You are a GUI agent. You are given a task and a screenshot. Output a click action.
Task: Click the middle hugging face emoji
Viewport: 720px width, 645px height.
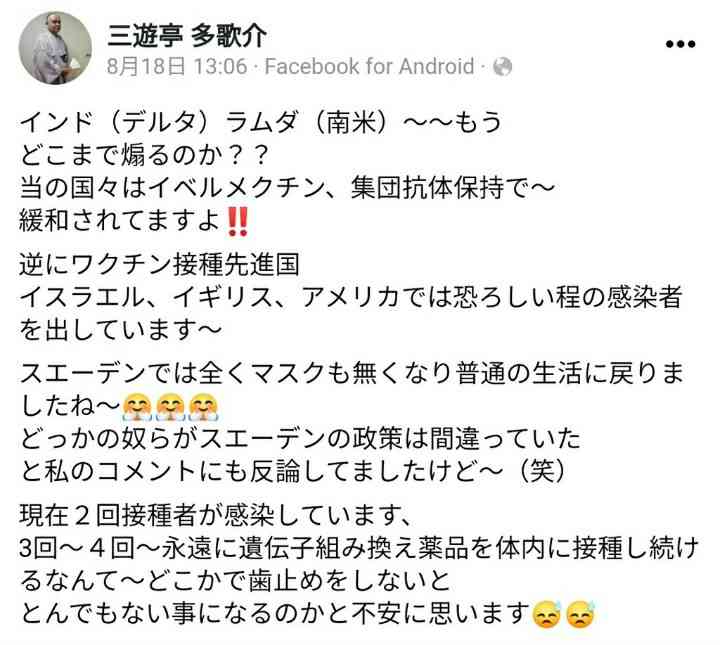[170, 407]
